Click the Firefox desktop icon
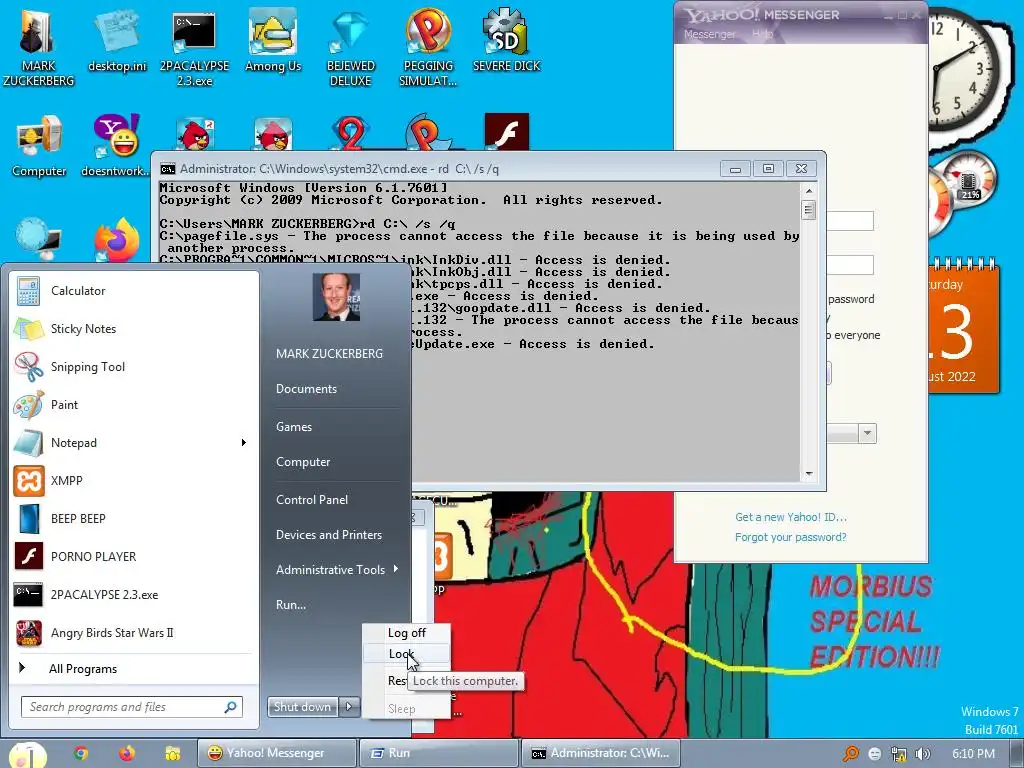 coord(117,240)
